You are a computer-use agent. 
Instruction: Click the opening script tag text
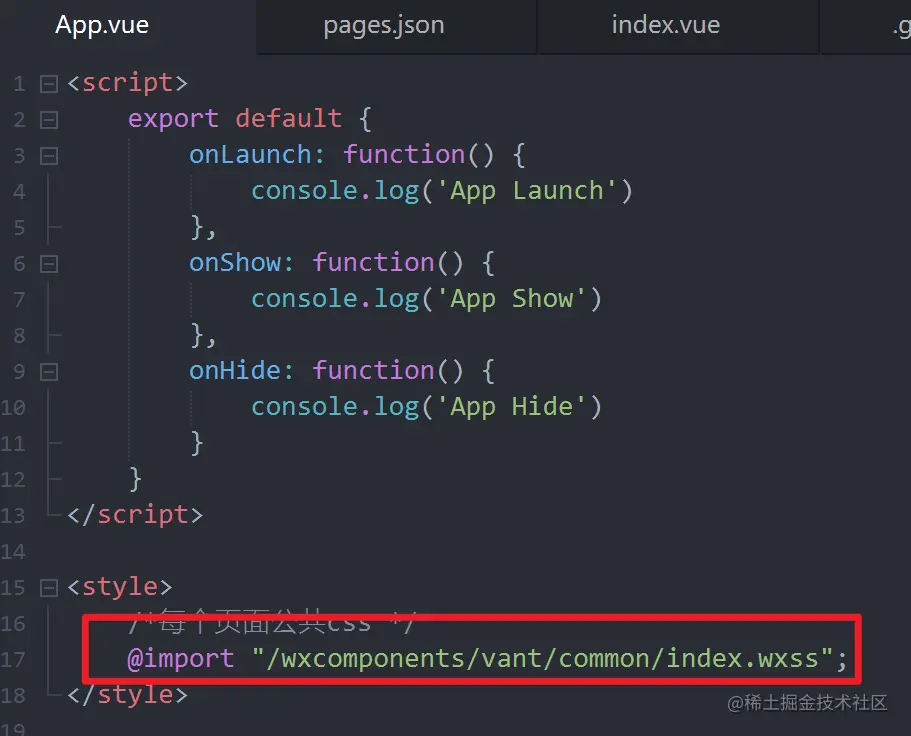pyautogui.click(x=127, y=83)
